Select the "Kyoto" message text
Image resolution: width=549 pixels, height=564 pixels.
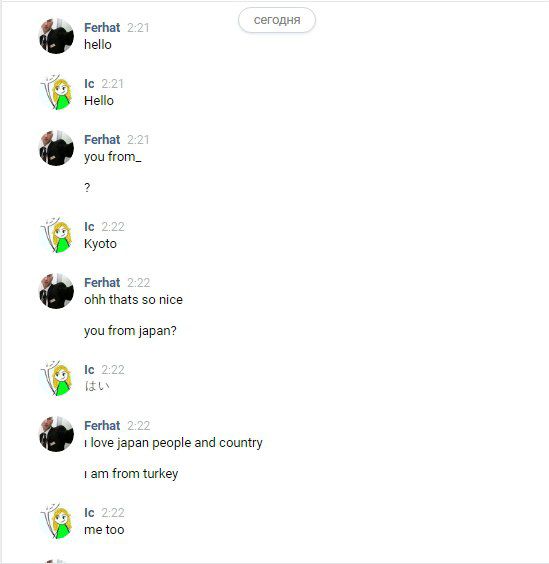[100, 244]
